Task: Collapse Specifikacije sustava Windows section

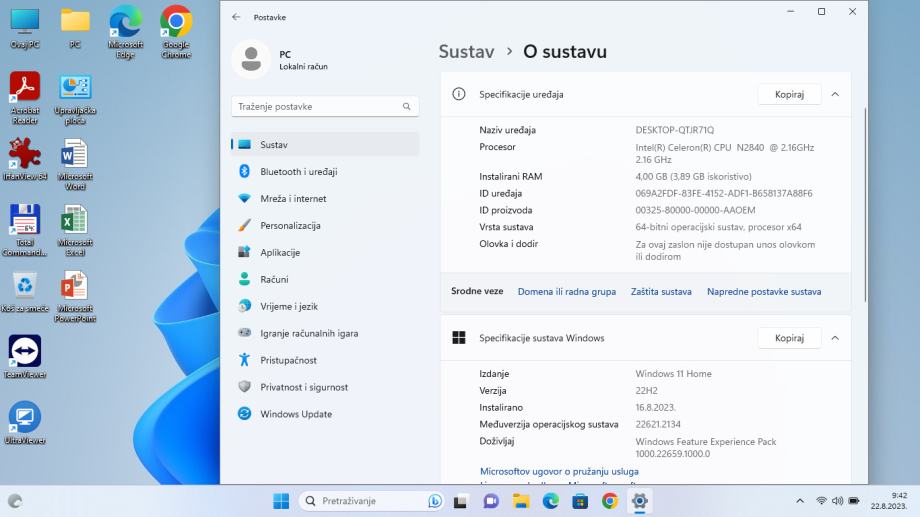Action: (835, 338)
